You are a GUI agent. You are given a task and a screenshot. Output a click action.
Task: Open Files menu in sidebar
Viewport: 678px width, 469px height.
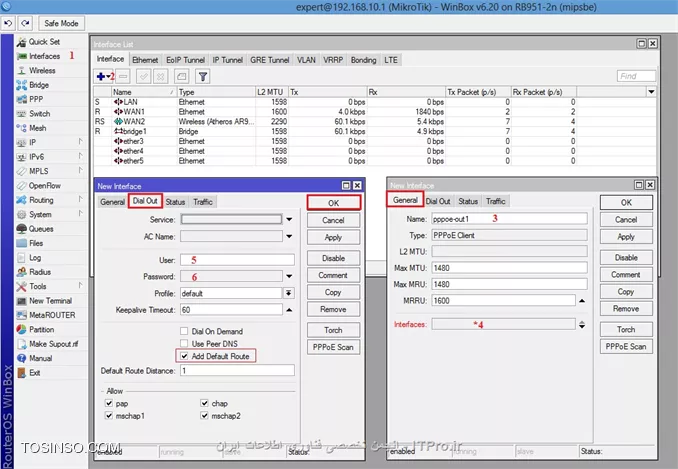(x=30, y=243)
